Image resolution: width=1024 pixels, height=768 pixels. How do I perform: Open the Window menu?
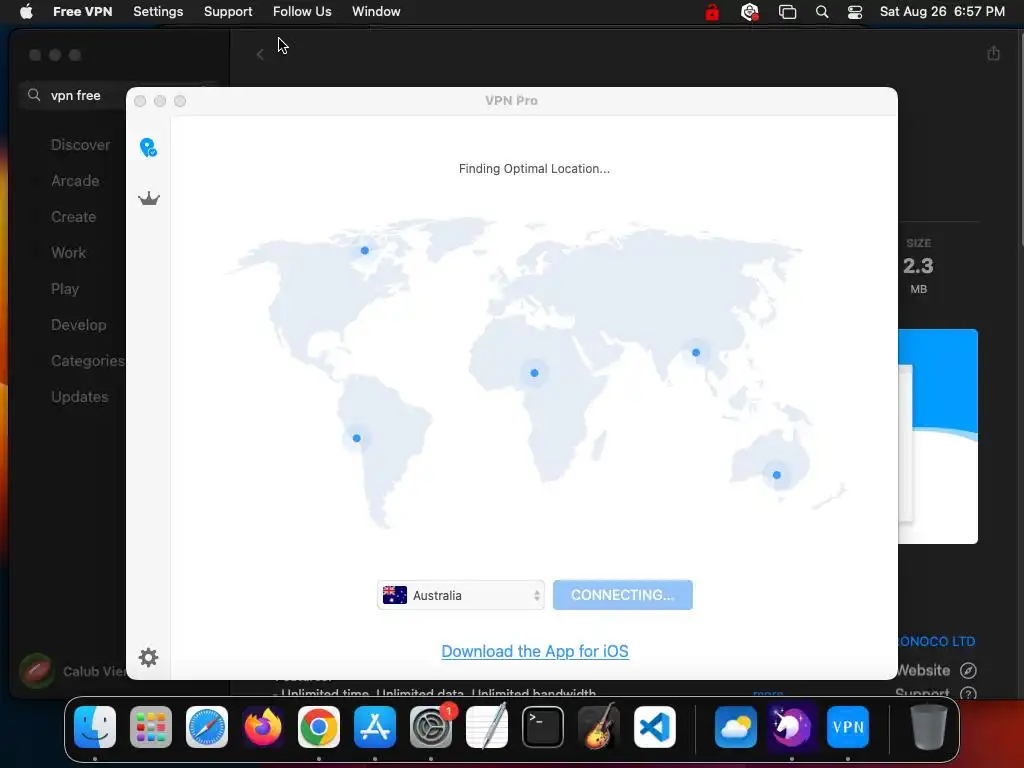[376, 12]
